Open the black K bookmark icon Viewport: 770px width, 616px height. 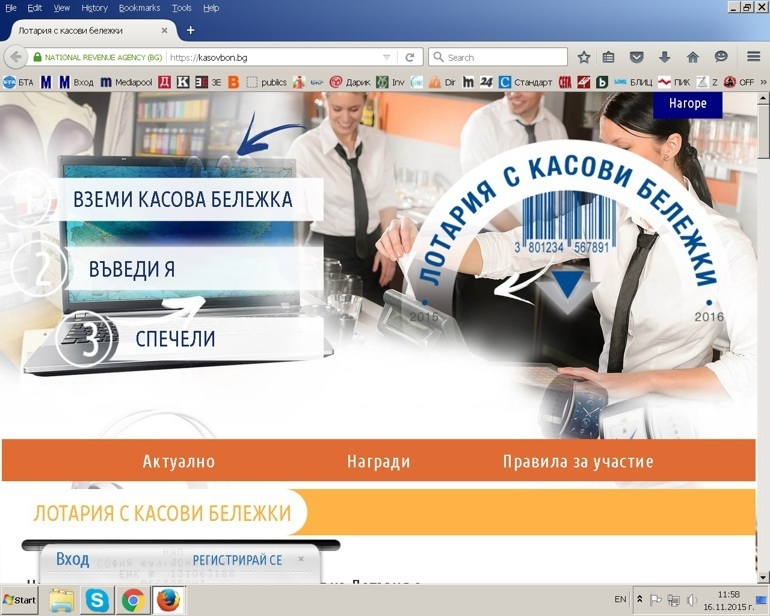pos(183,83)
